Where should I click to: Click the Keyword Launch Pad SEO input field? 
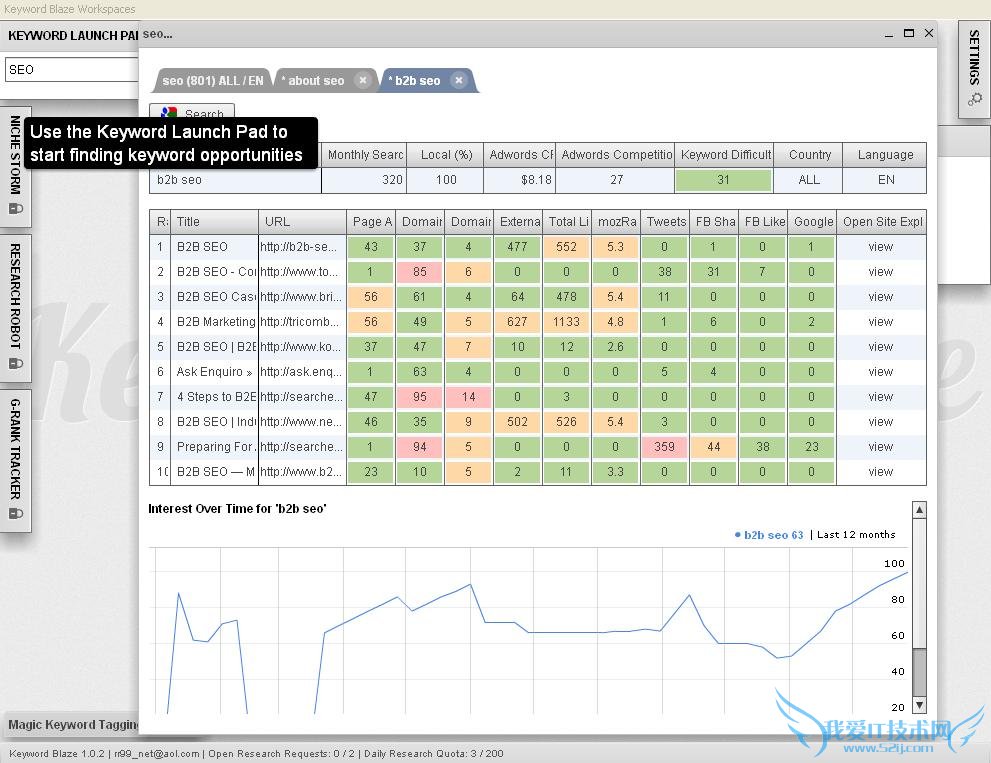click(70, 70)
